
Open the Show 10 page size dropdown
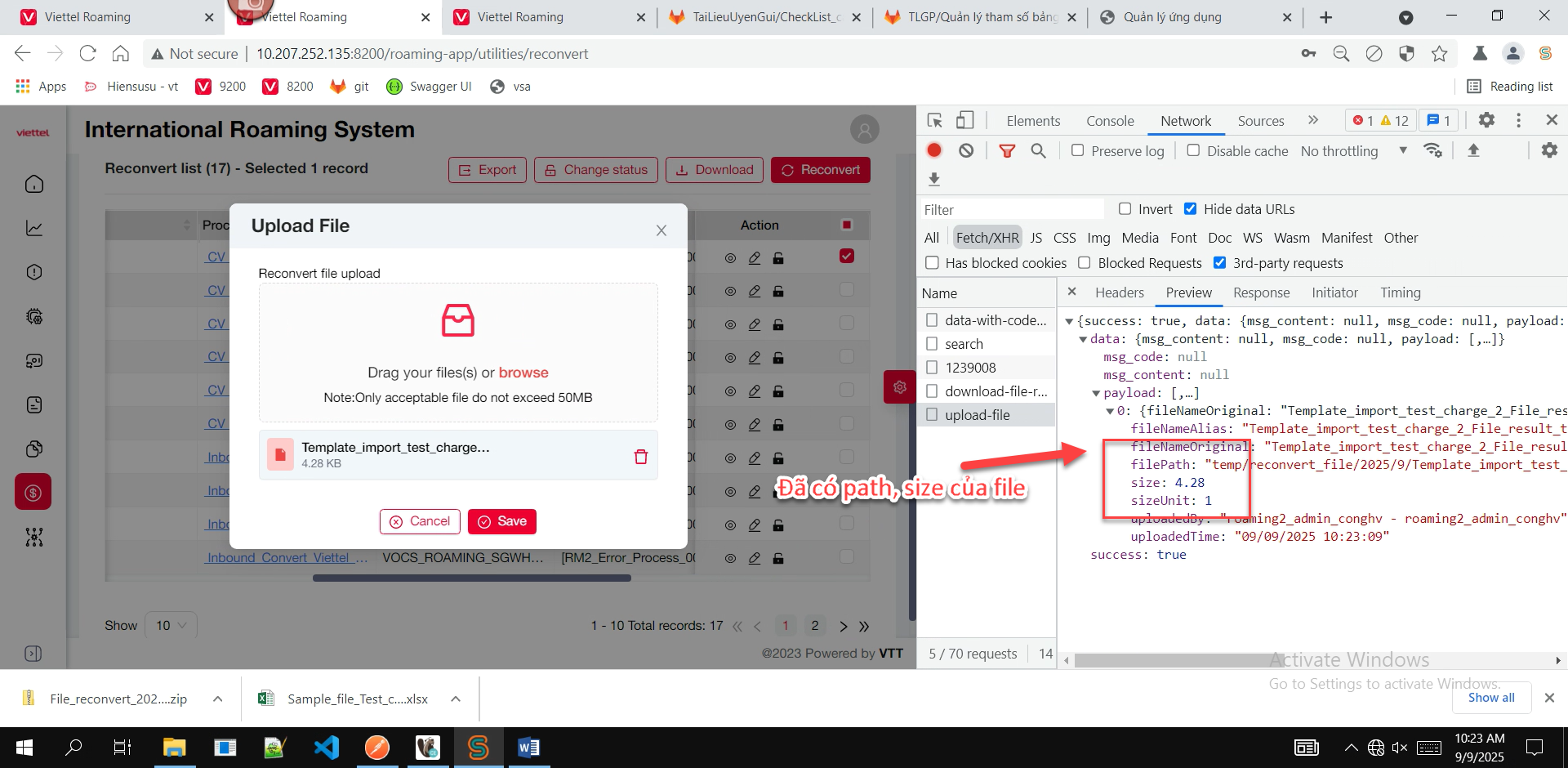click(x=171, y=625)
